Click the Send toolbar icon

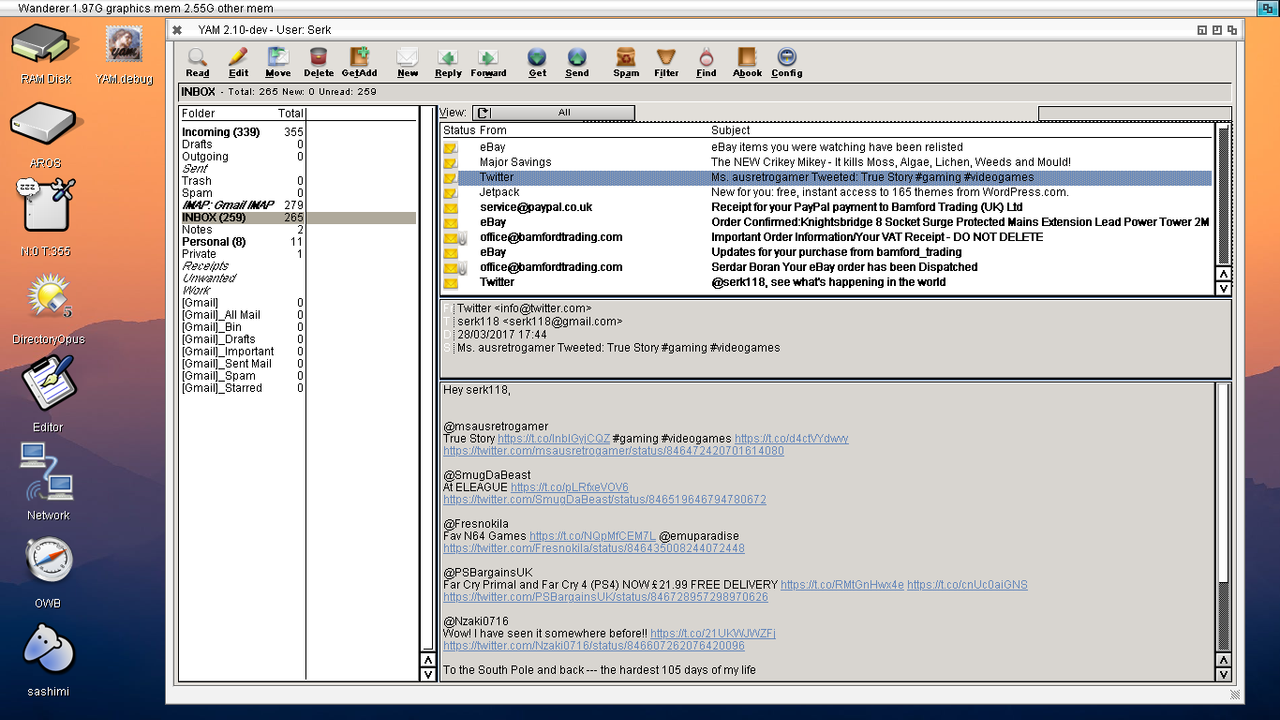tap(577, 62)
